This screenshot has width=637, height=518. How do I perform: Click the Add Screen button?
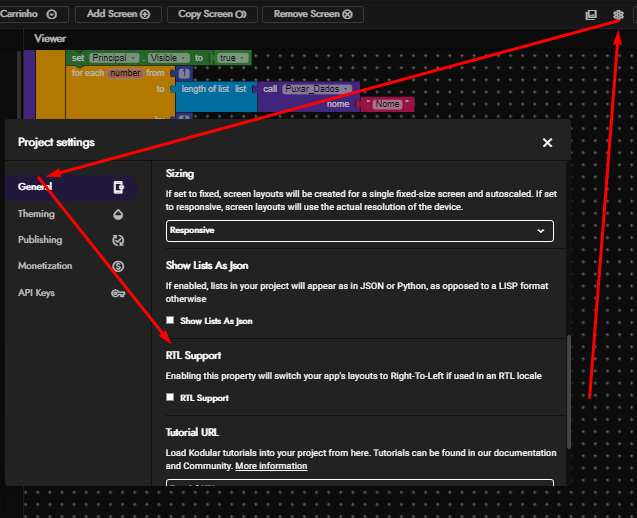tap(118, 15)
